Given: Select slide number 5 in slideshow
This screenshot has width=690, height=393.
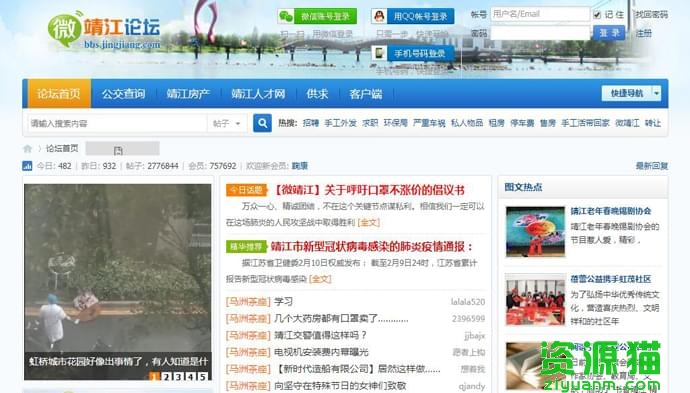Looking at the screenshot, I should [202, 376].
